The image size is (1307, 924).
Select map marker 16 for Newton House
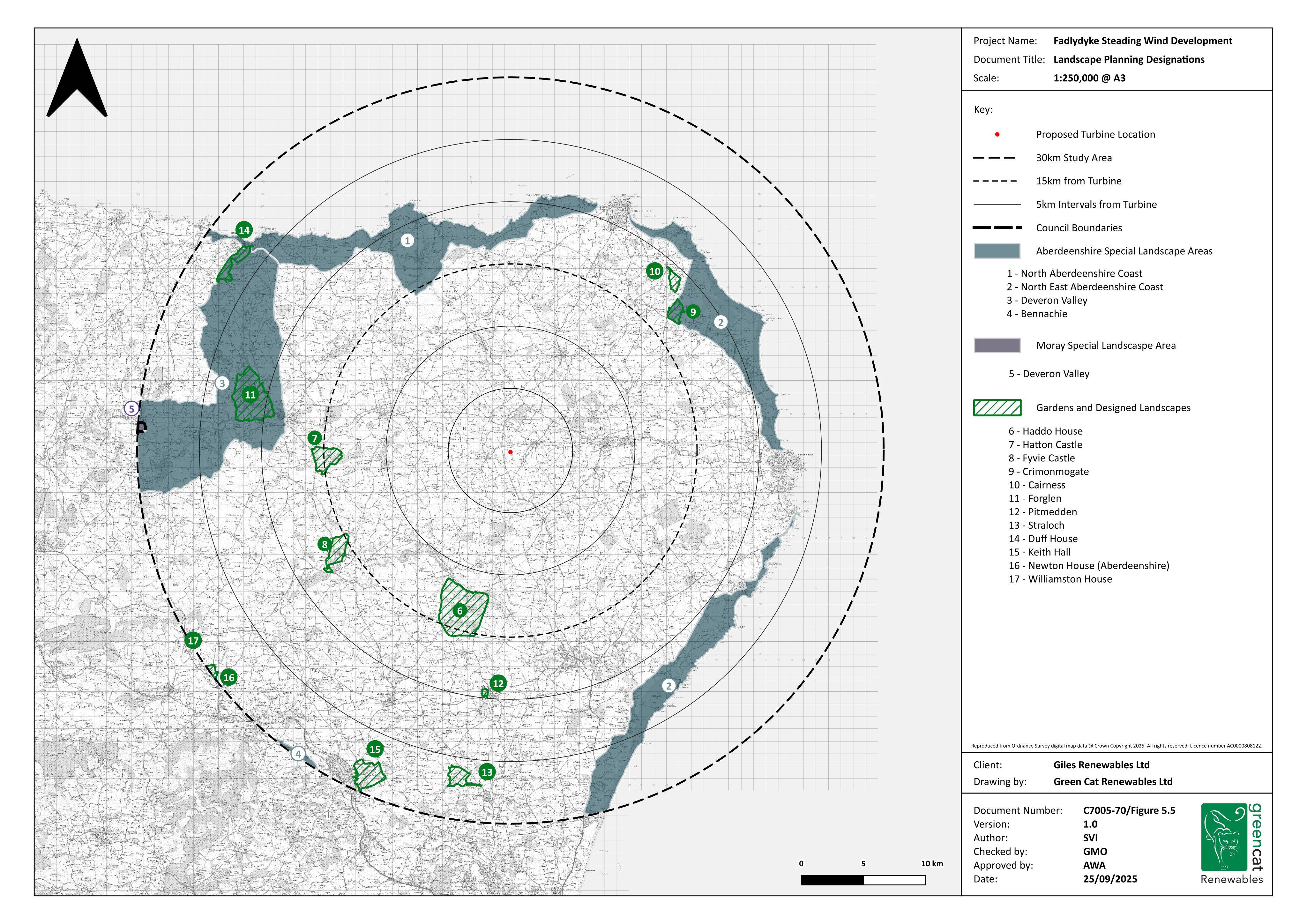click(229, 677)
